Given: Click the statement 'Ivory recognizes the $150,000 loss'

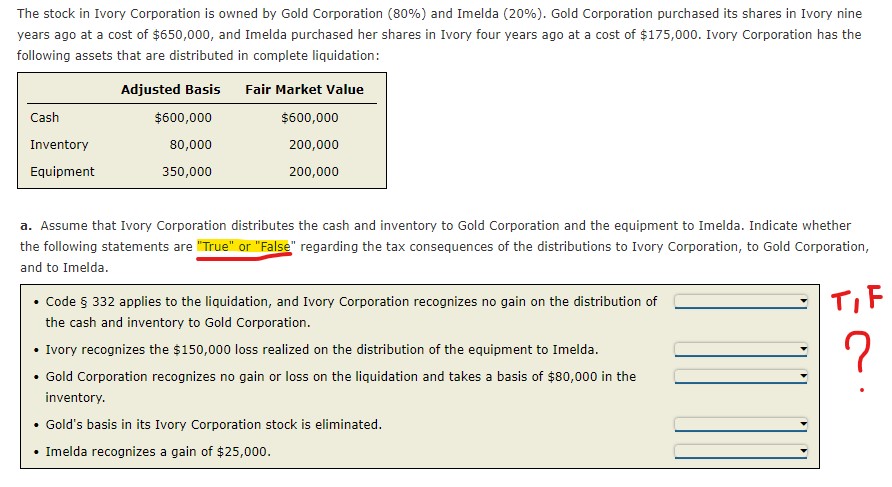Looking at the screenshot, I should click(x=322, y=349).
